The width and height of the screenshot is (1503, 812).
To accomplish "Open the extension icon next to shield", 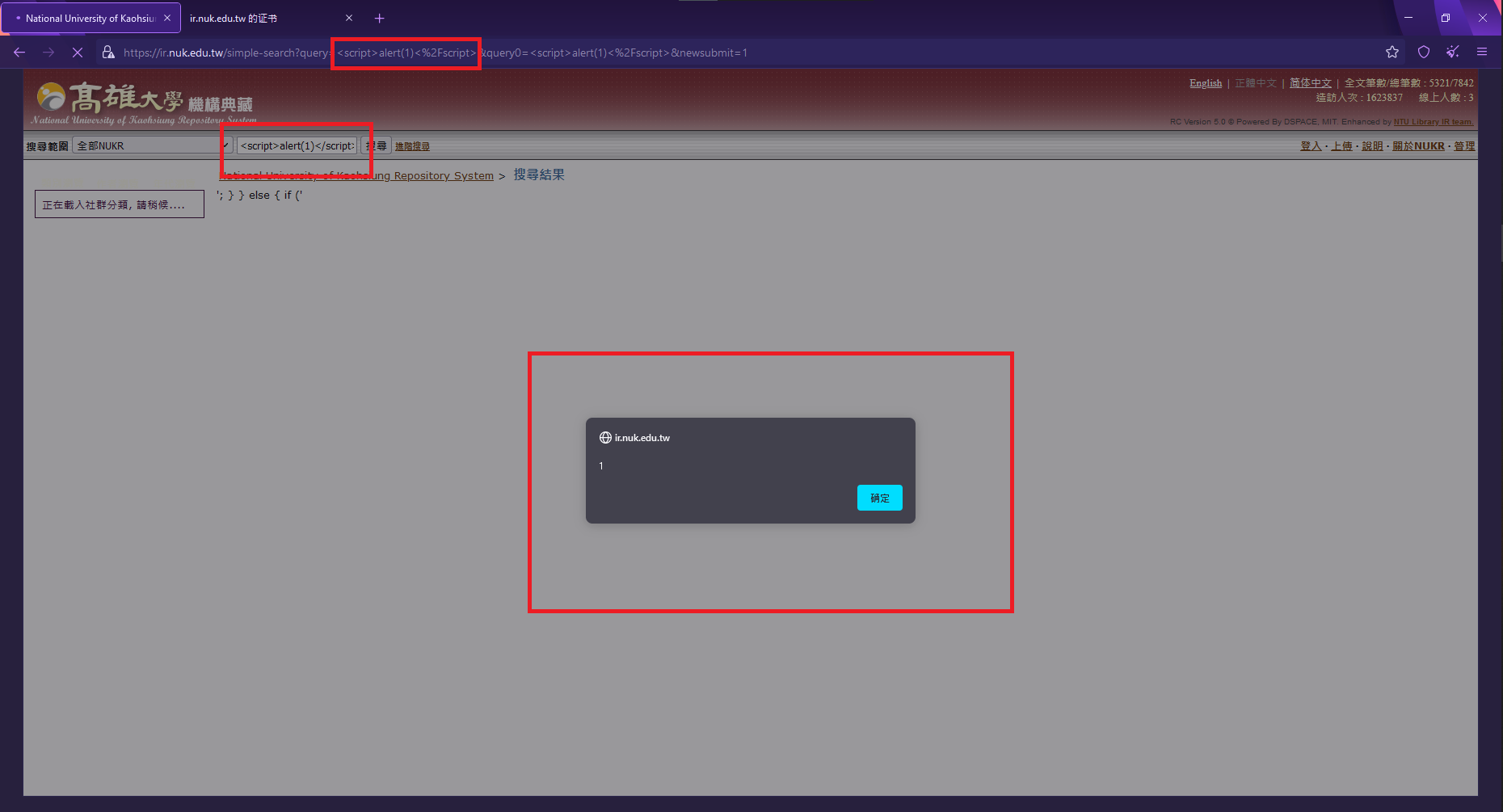I will (1453, 53).
